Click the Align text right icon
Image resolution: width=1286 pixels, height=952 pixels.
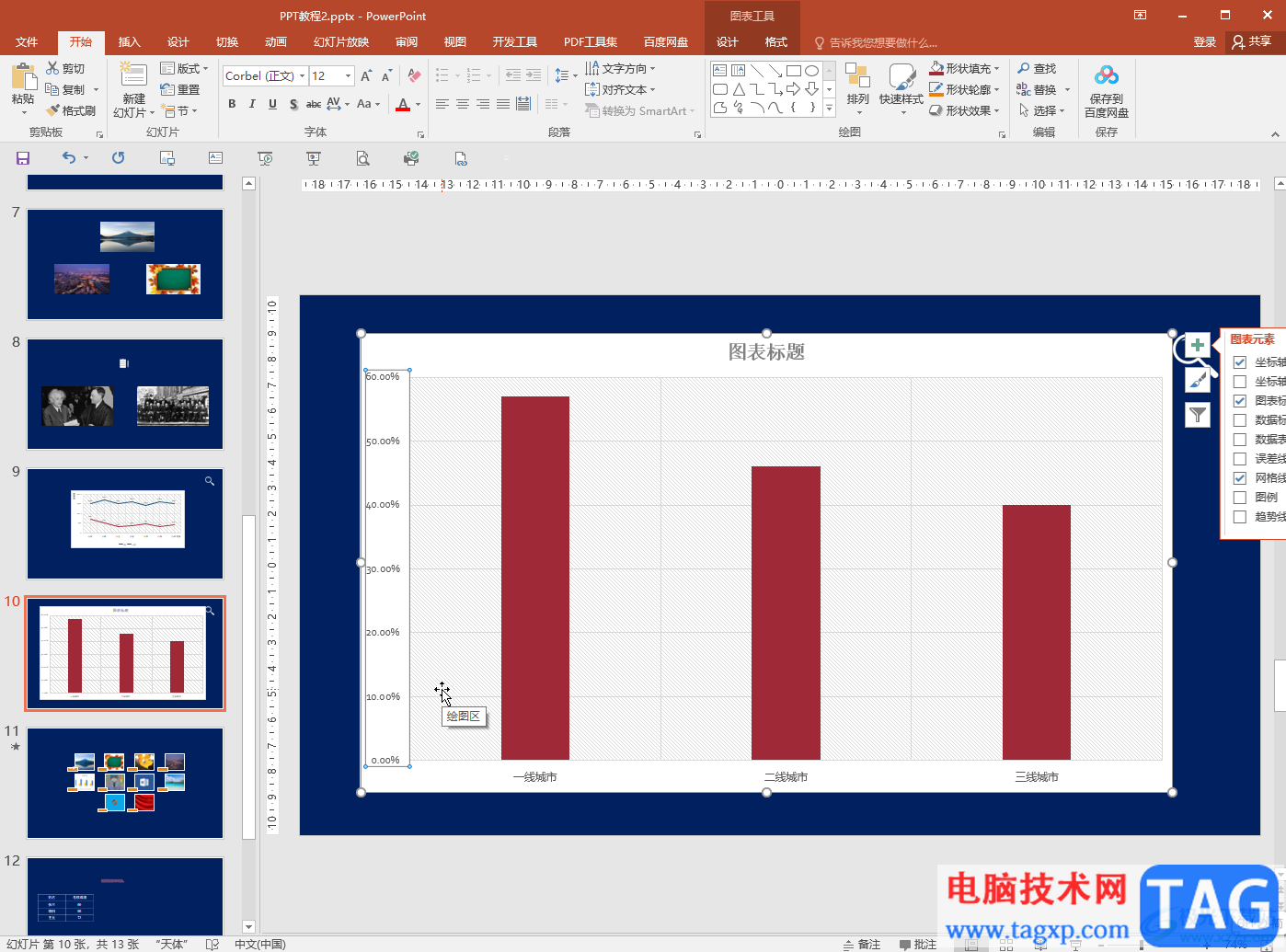click(x=483, y=104)
